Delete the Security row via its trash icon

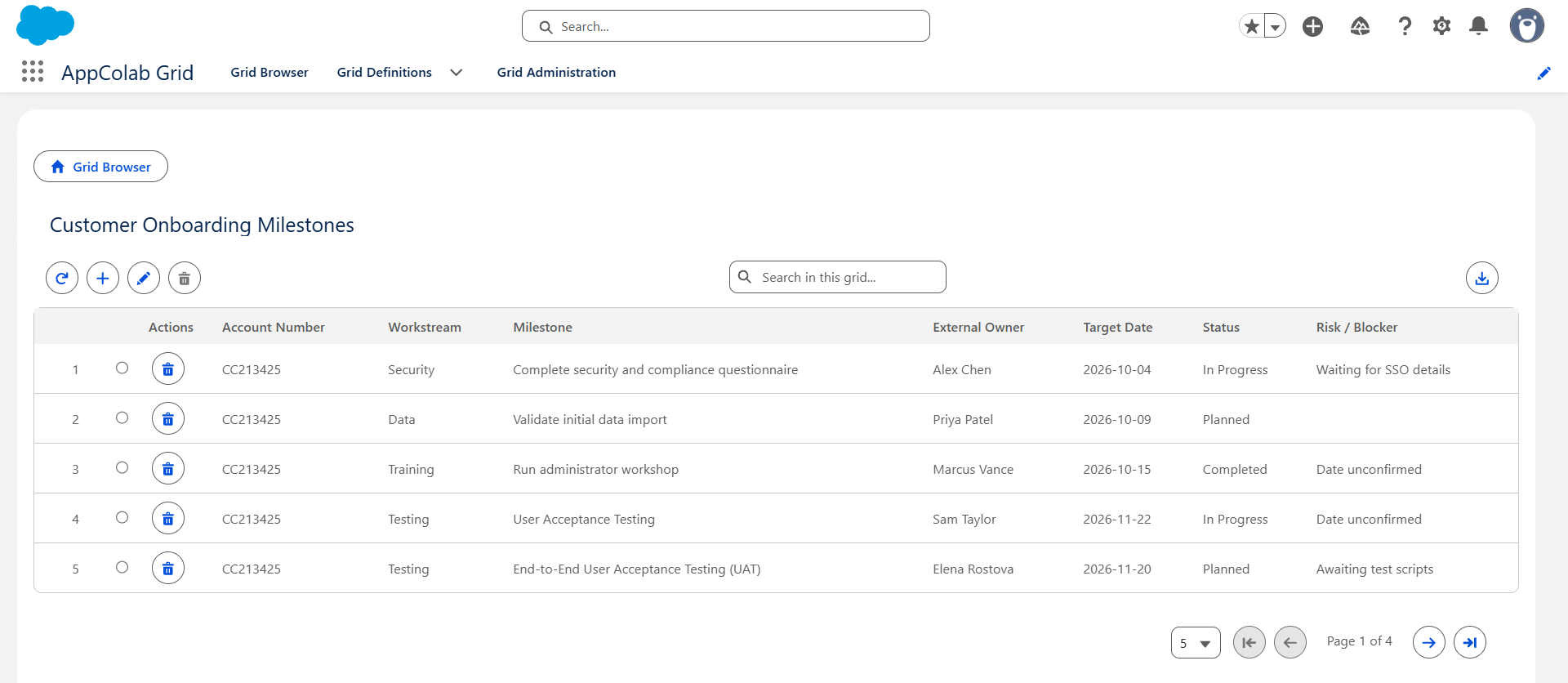pyautogui.click(x=168, y=369)
